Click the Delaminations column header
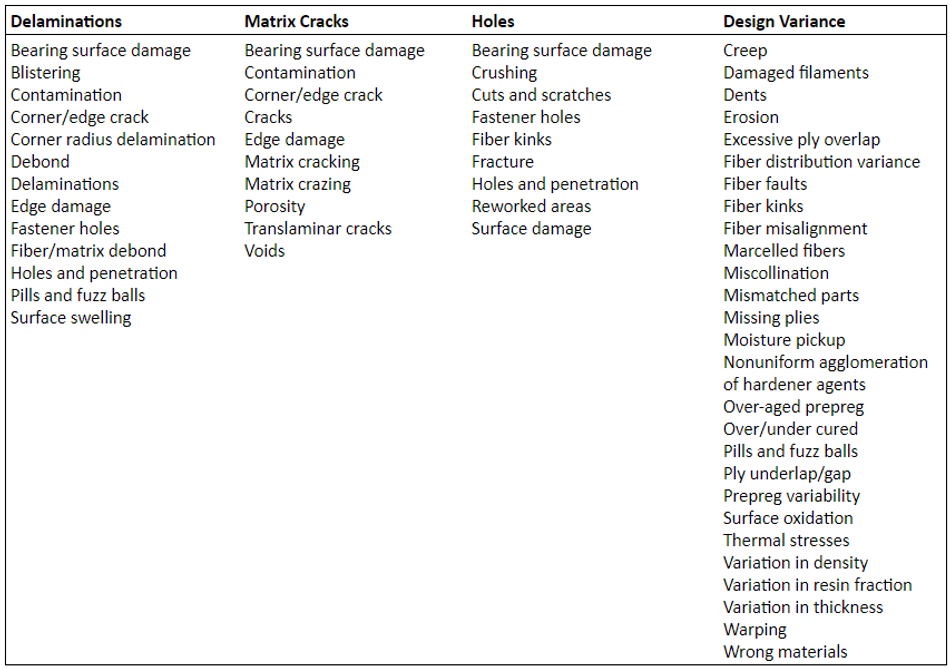950x668 pixels. tap(66, 21)
